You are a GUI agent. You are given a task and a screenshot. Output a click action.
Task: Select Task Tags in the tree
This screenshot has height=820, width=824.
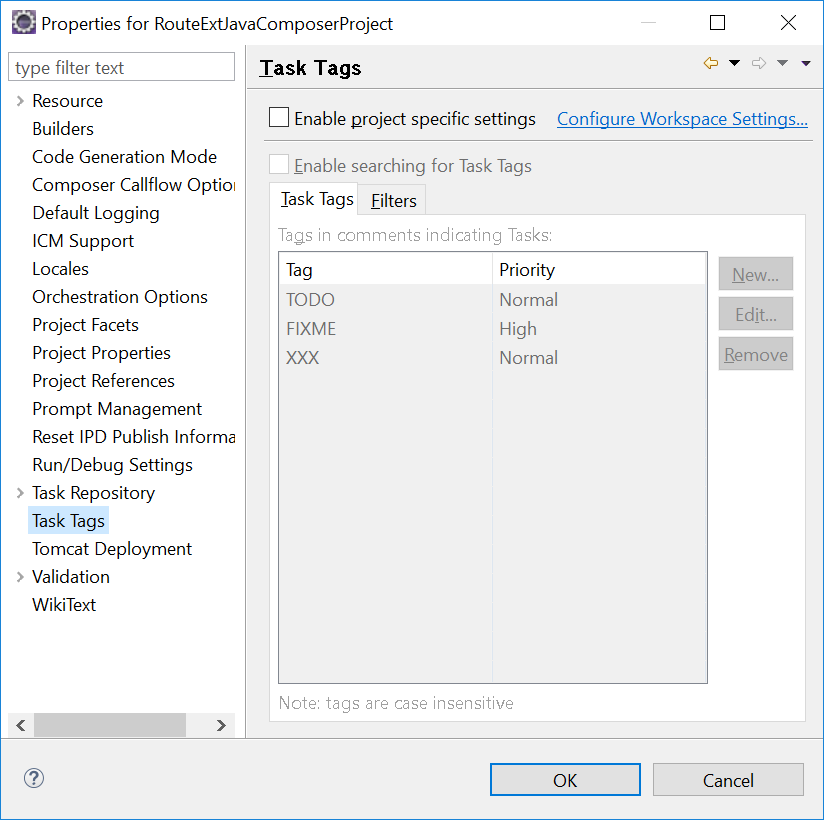coord(68,520)
